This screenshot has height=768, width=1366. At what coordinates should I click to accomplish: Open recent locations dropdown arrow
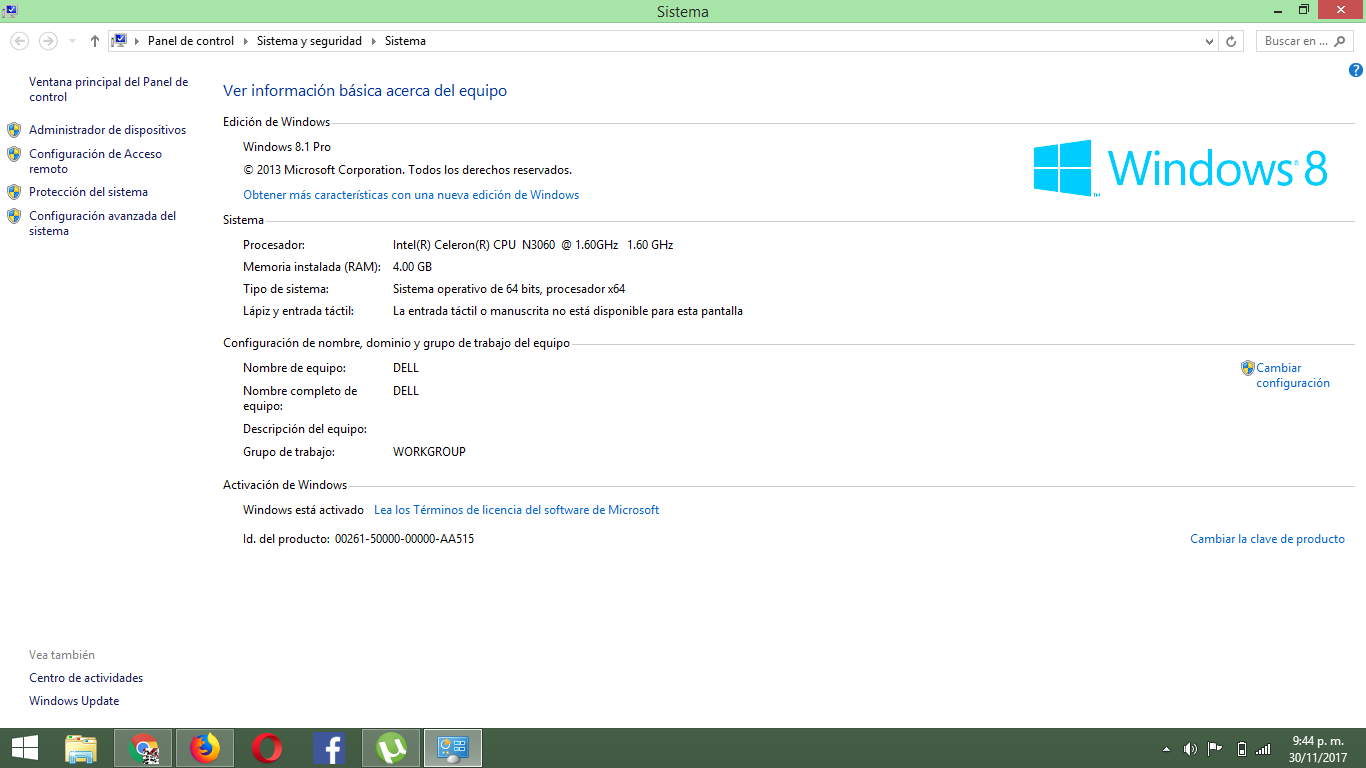(x=72, y=41)
